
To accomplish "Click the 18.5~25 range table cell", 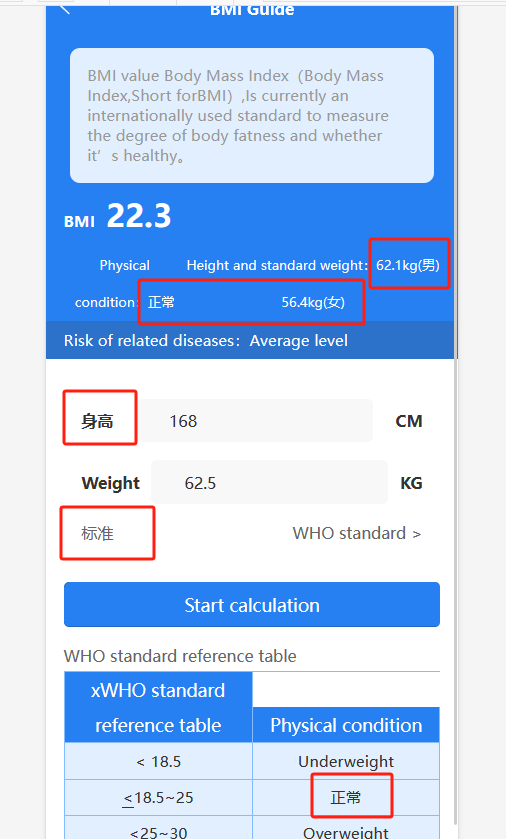I will pos(158,797).
